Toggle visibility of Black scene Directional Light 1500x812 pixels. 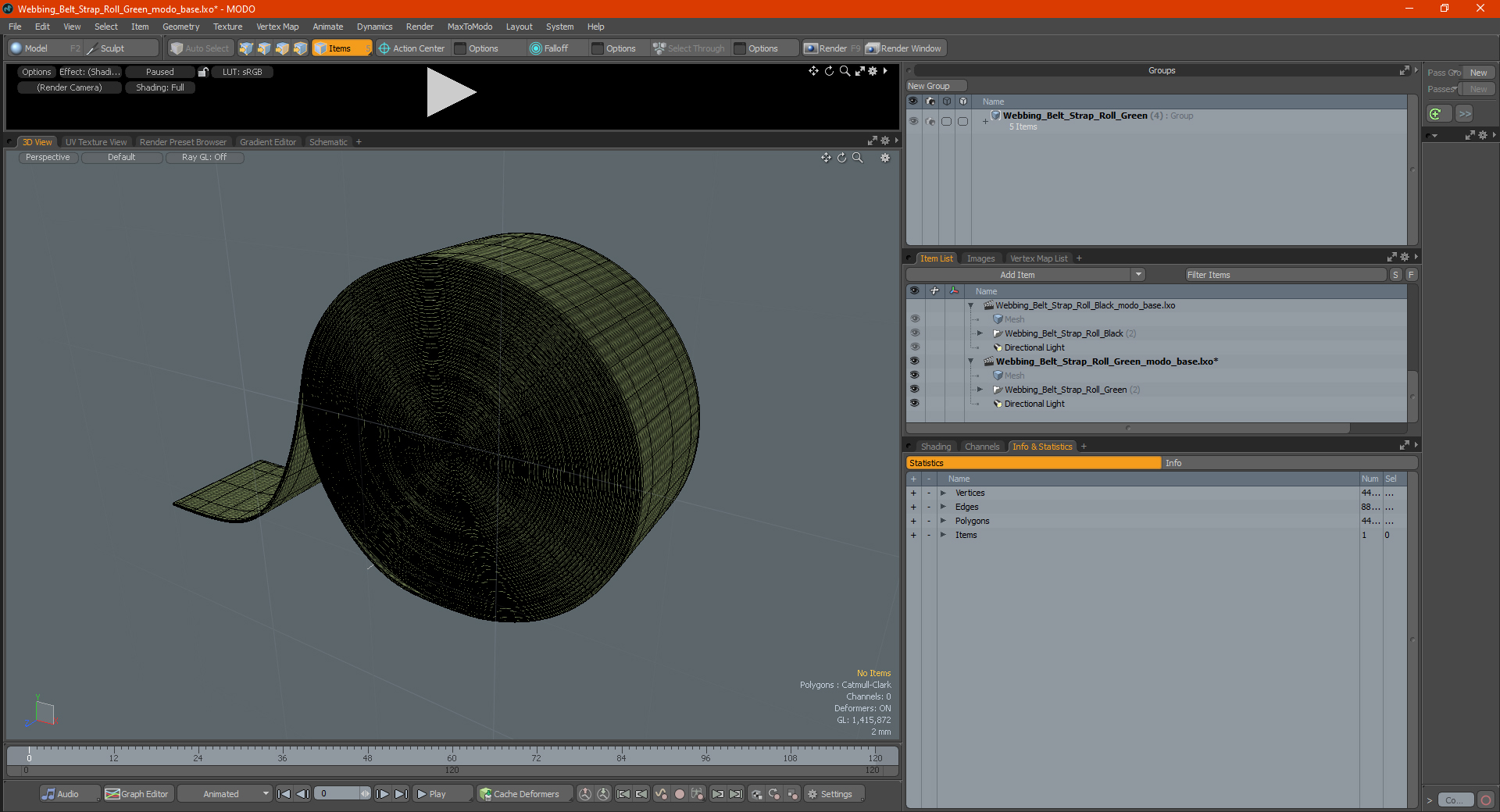tap(914, 347)
